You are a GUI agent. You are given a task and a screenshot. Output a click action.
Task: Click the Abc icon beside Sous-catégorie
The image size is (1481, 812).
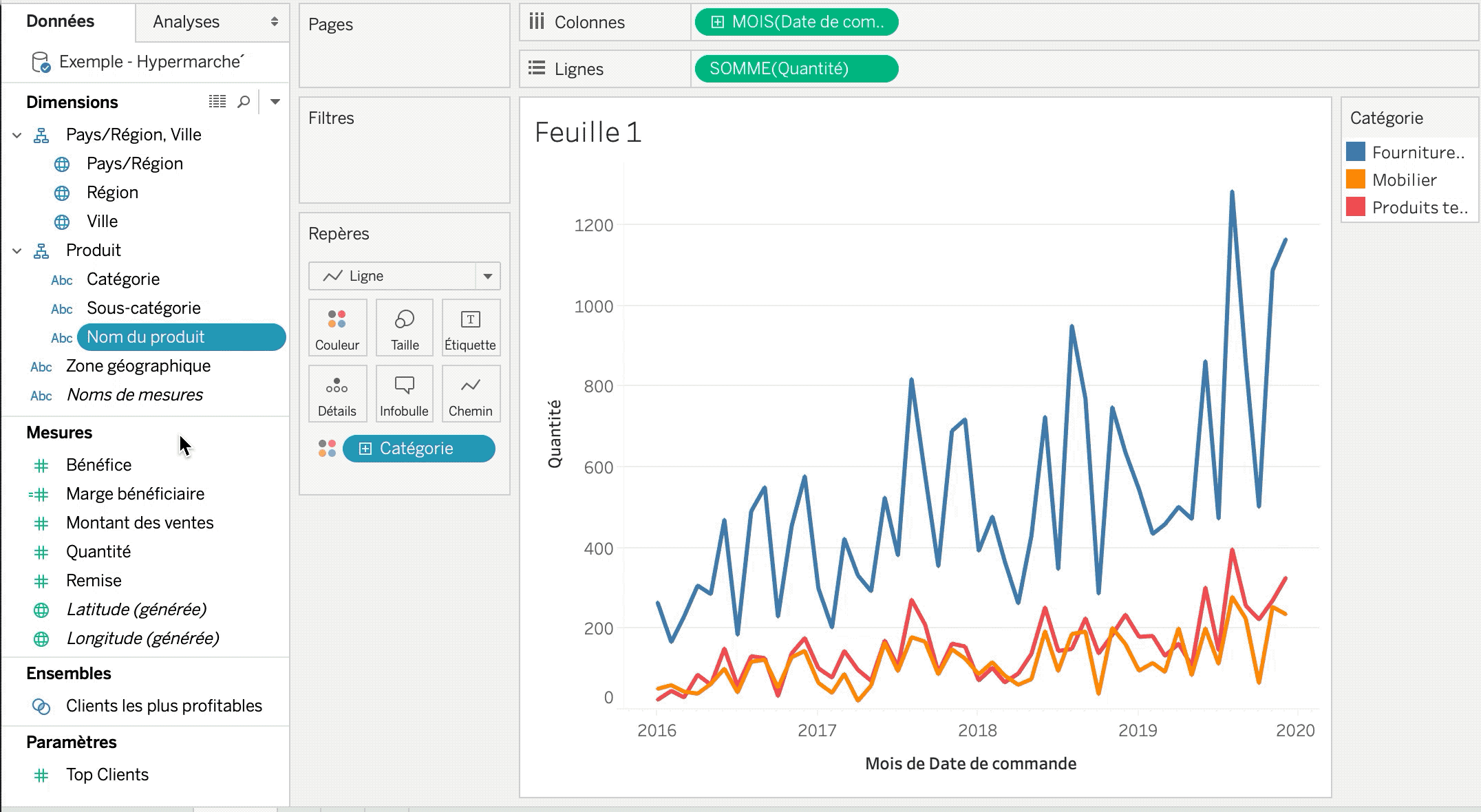62,309
